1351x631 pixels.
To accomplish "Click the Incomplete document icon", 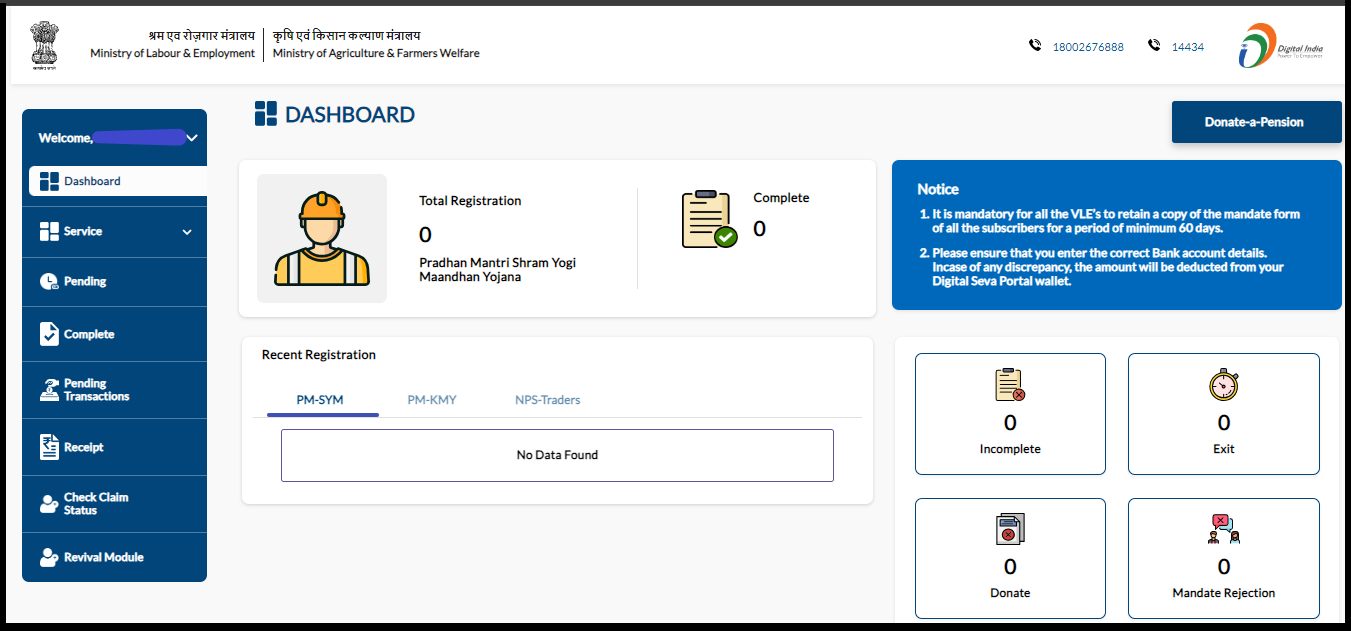I will coord(1010,385).
